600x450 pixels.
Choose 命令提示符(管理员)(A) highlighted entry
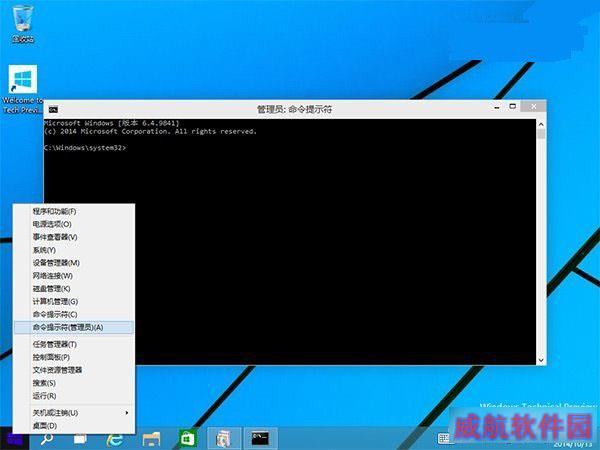point(74,328)
